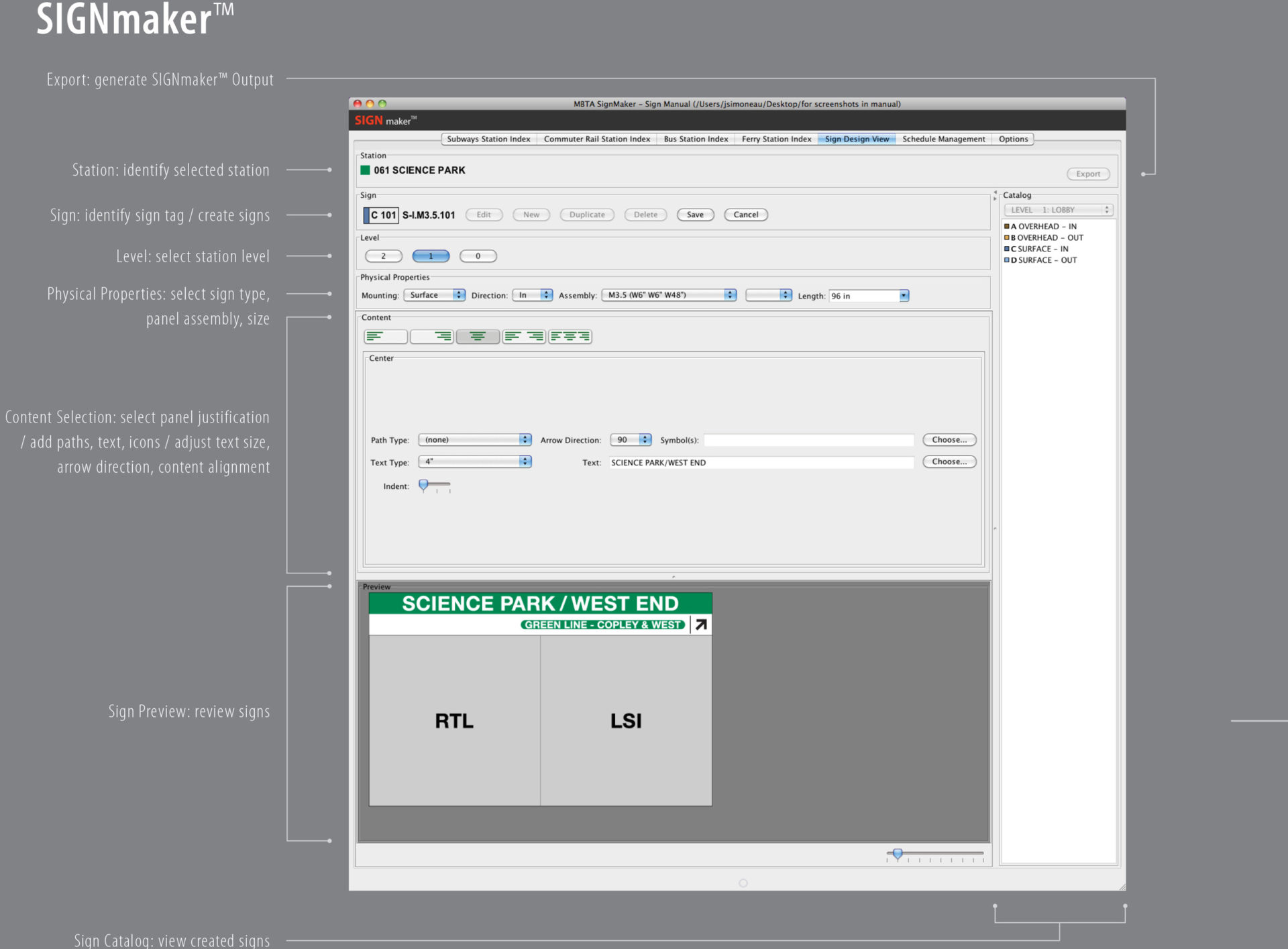Image resolution: width=1288 pixels, height=949 pixels.
Task: Select station level 0 button
Action: pos(478,256)
